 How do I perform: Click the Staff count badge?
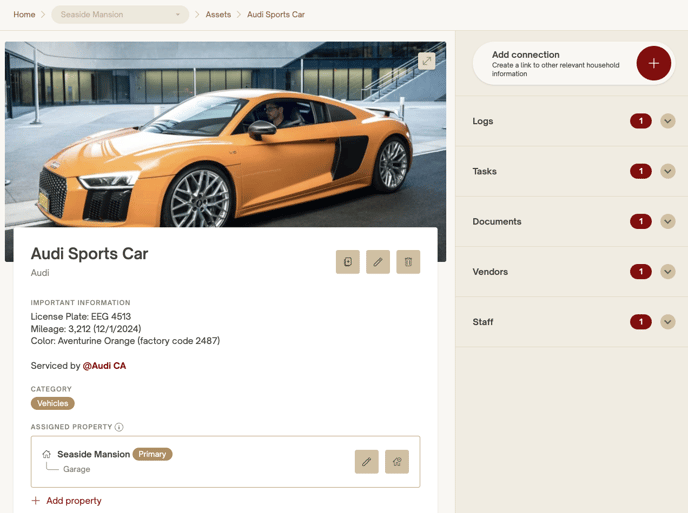[x=641, y=322]
